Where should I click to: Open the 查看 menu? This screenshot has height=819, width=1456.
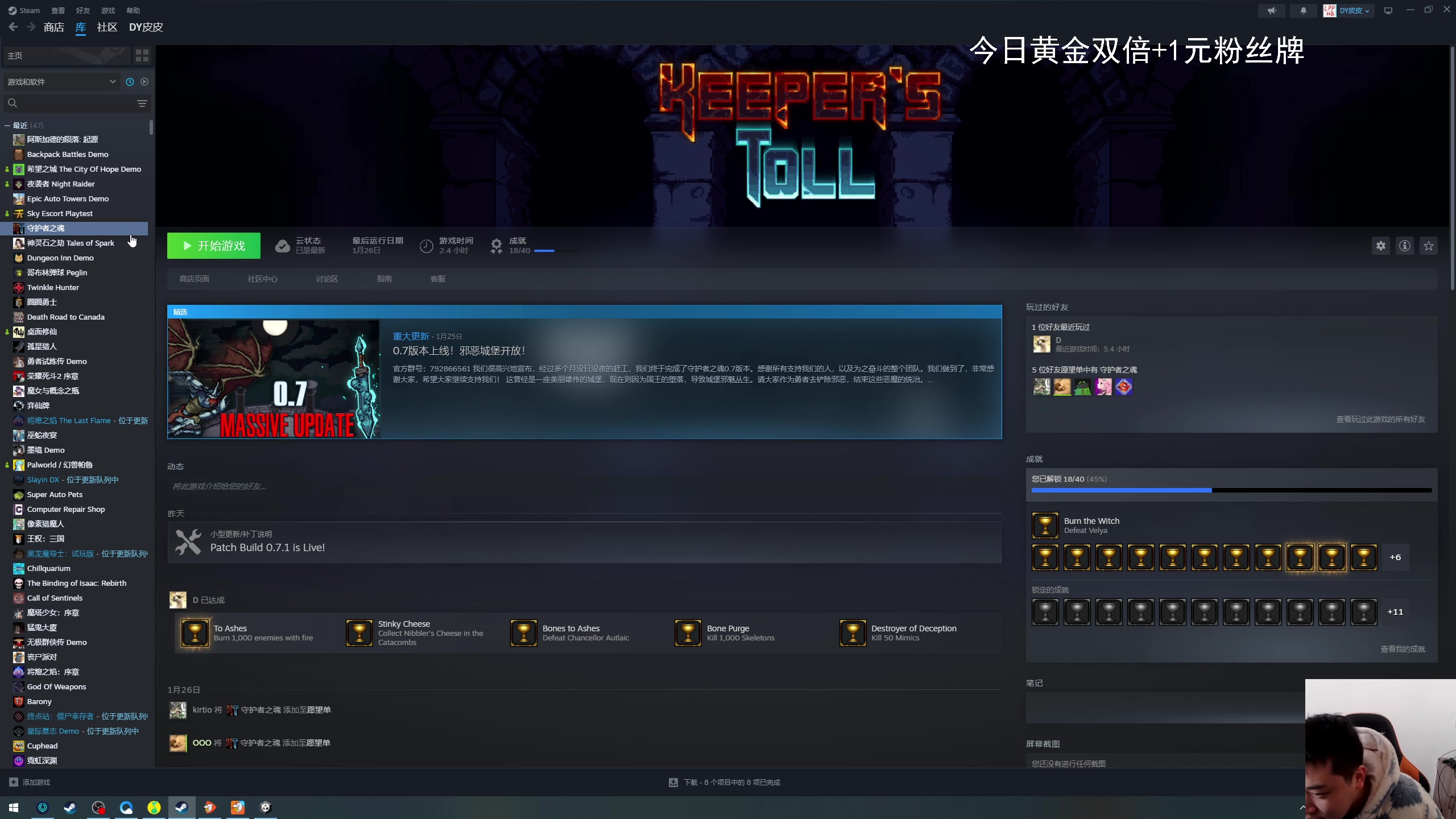point(58,10)
